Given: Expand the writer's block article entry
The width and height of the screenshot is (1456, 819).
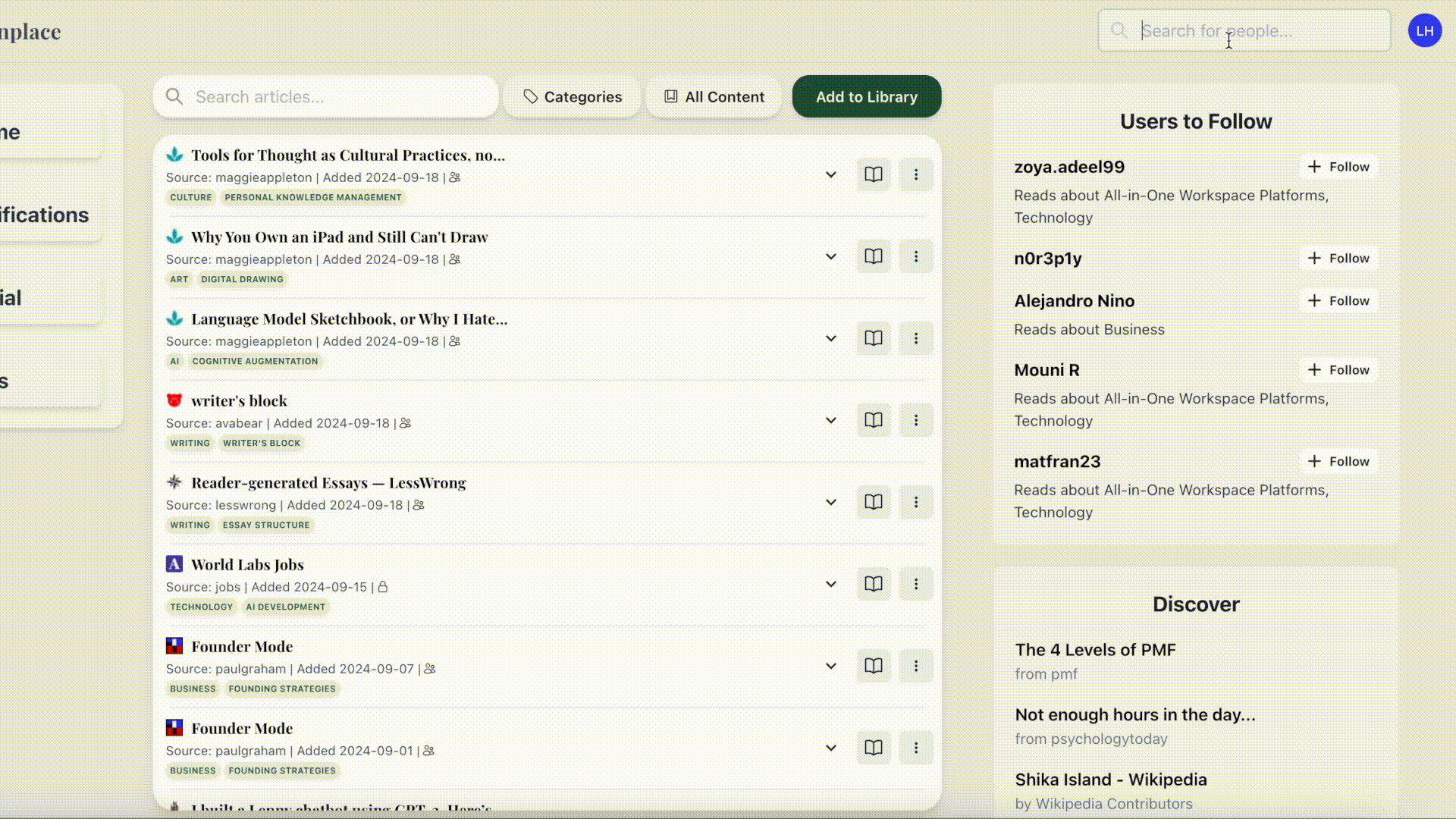Looking at the screenshot, I should [x=830, y=420].
